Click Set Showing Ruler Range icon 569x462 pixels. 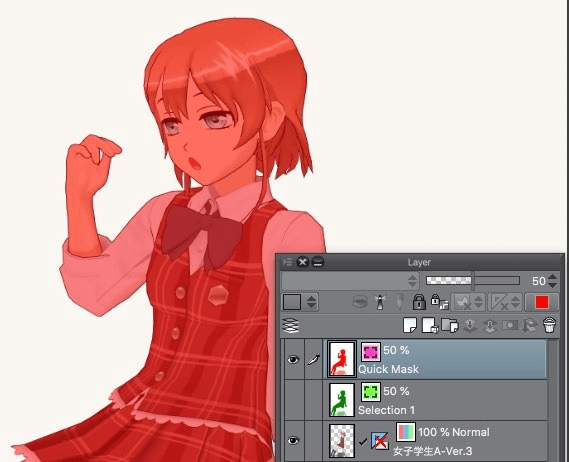[x=499, y=302]
